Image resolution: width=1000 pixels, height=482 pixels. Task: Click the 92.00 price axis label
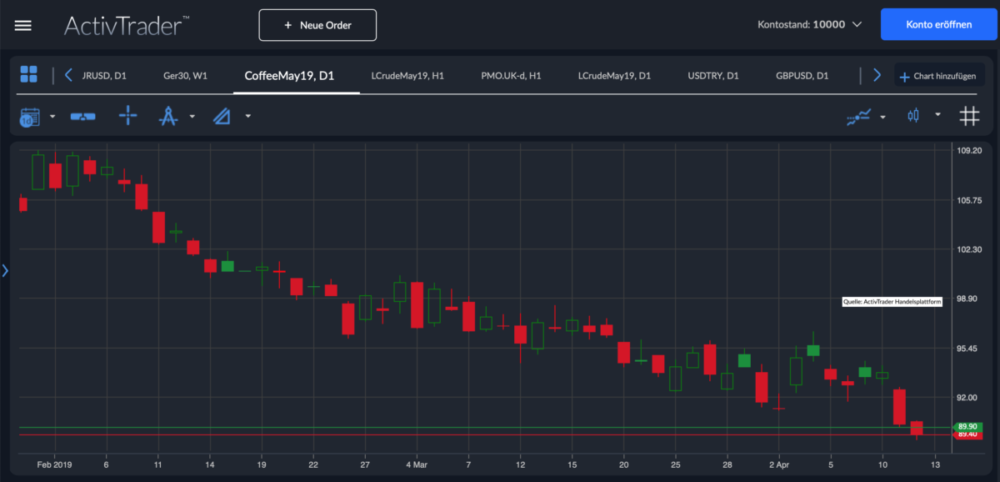[969, 397]
